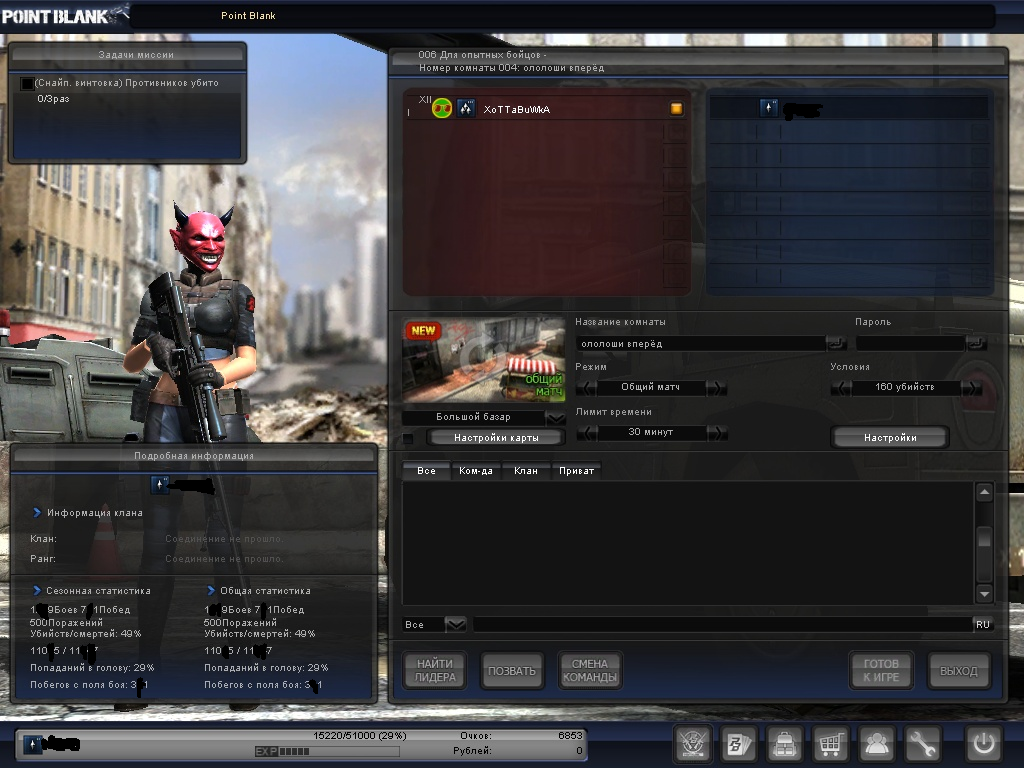Viewport: 1024px width, 768px height.
Task: Open Настройки карты
Action: coord(496,438)
